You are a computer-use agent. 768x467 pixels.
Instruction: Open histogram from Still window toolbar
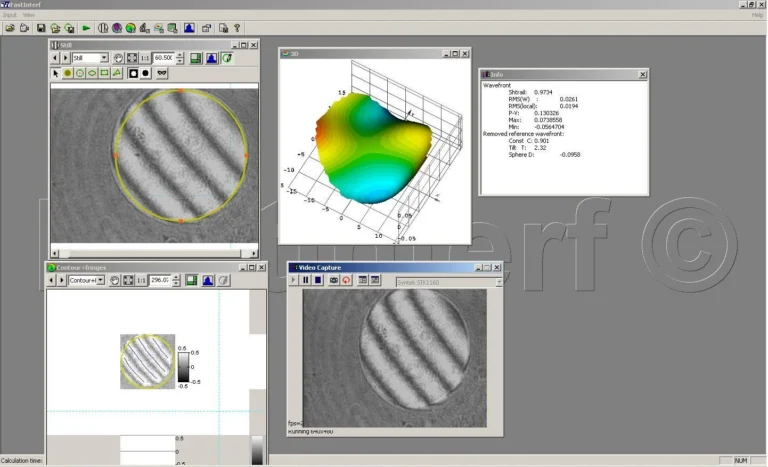point(212,58)
